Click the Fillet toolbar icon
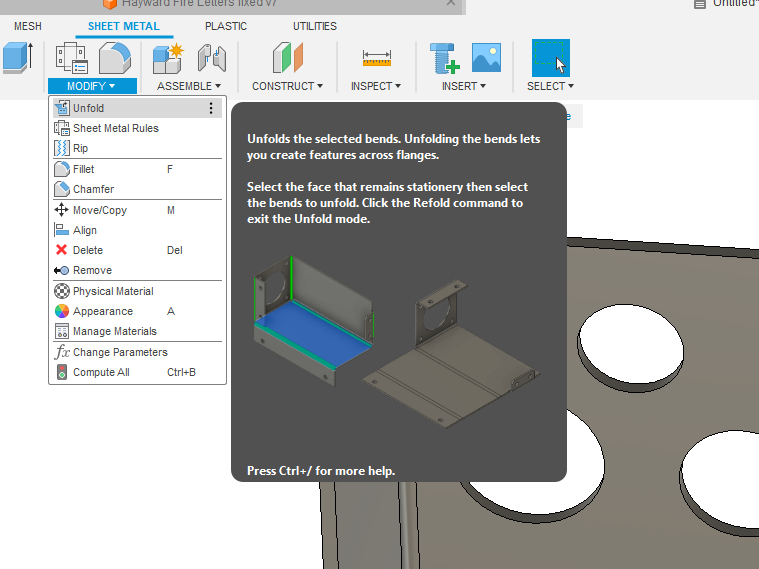759x569 pixels. click(x=115, y=58)
